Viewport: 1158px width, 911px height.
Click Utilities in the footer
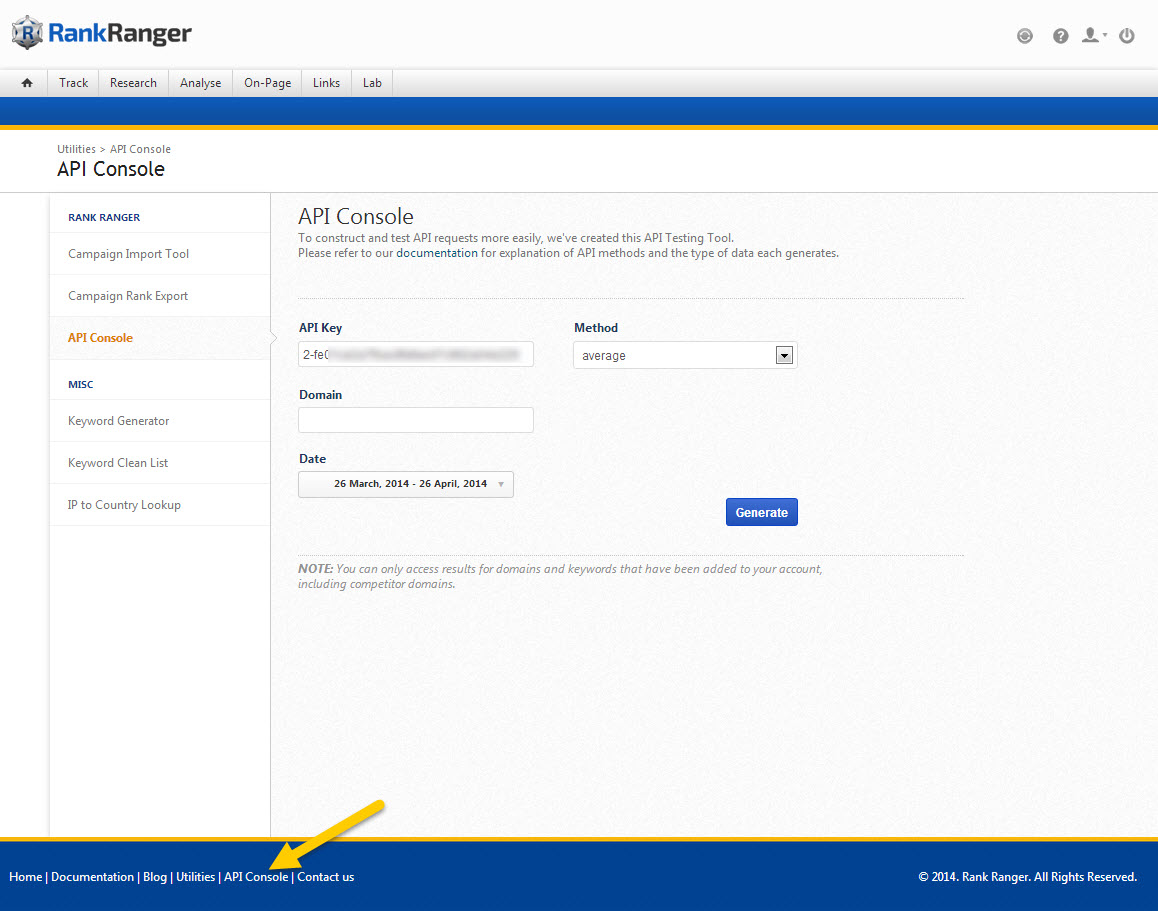pyautogui.click(x=195, y=877)
